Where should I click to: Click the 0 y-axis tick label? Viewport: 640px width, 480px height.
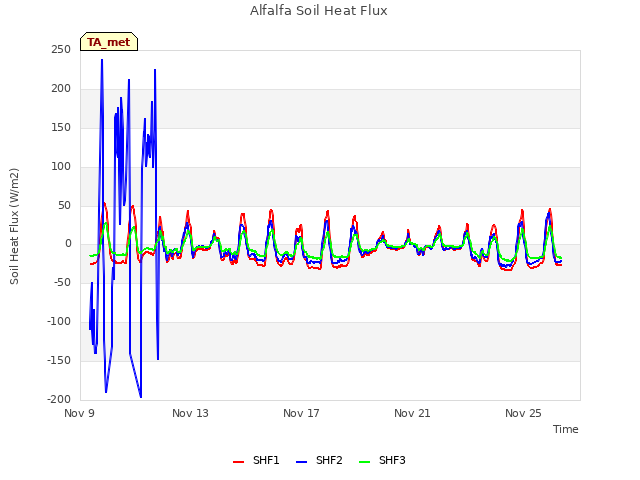pos(68,244)
